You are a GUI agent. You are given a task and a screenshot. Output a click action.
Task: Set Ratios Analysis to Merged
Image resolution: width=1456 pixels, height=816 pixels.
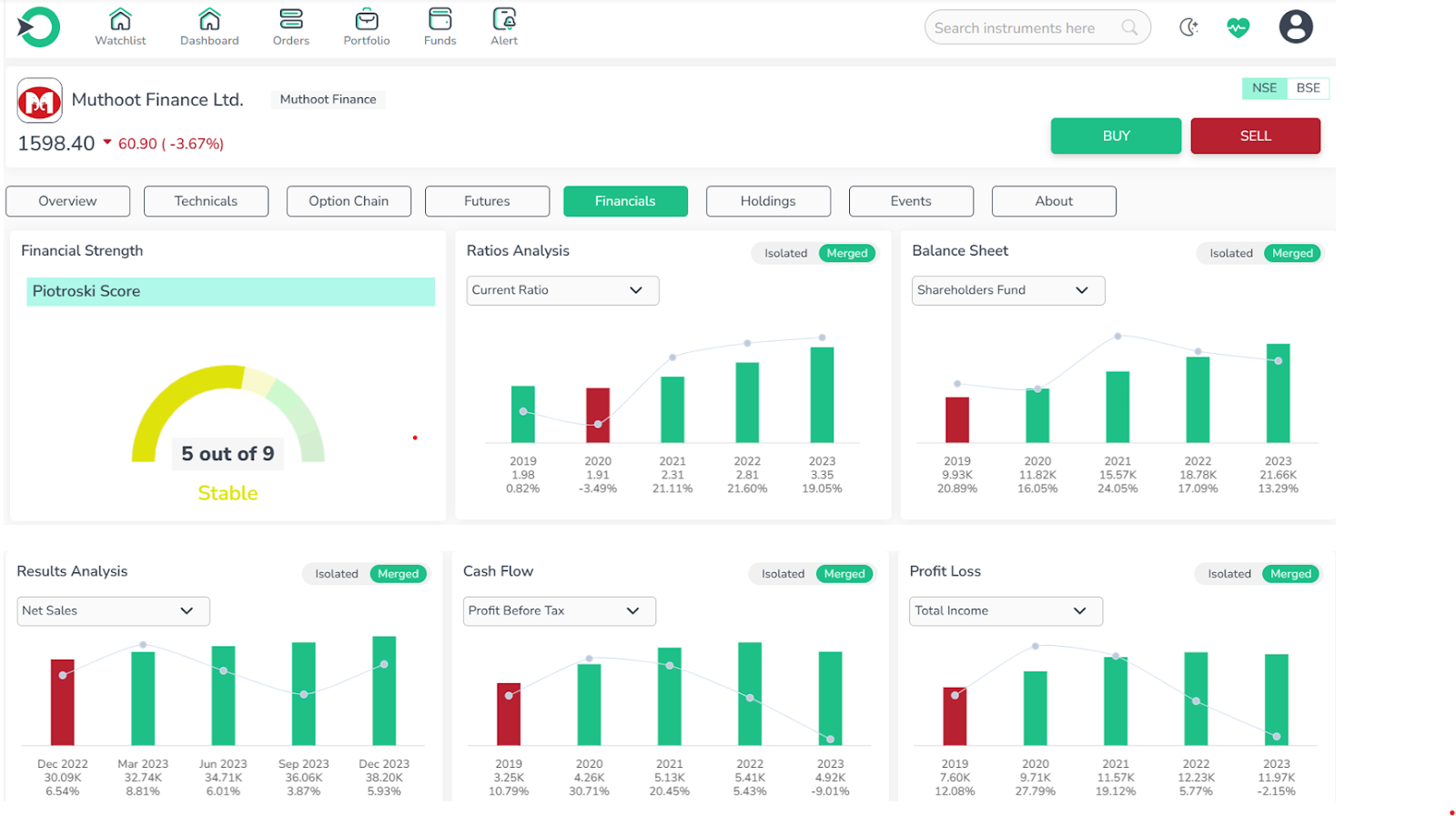[847, 253]
